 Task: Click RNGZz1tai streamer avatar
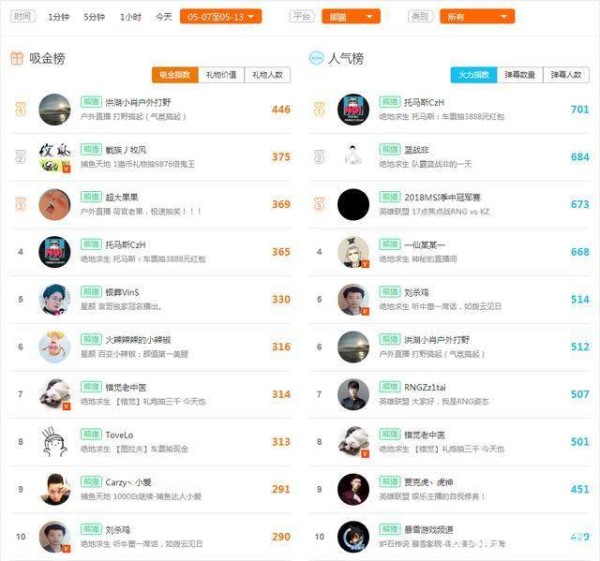click(353, 394)
